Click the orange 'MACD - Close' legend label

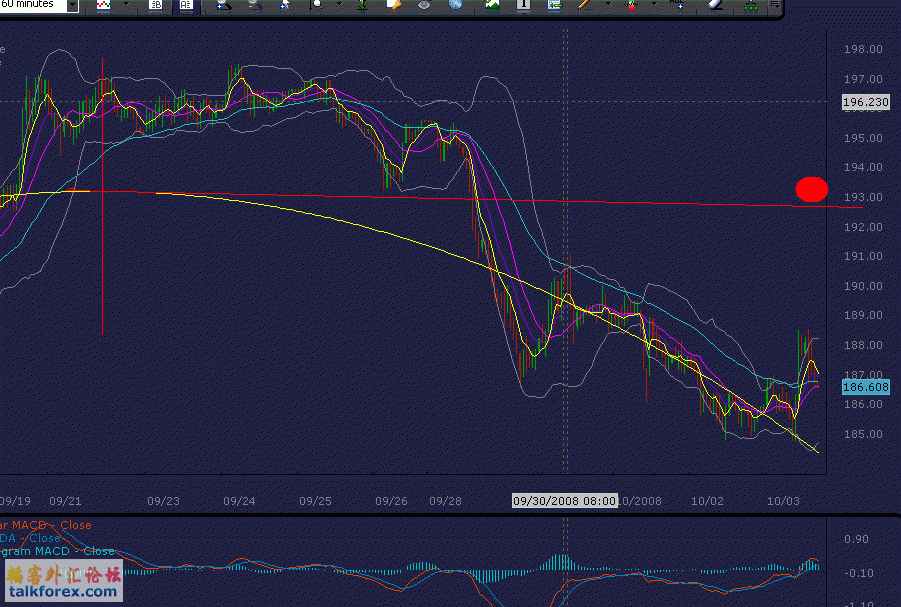click(45, 525)
